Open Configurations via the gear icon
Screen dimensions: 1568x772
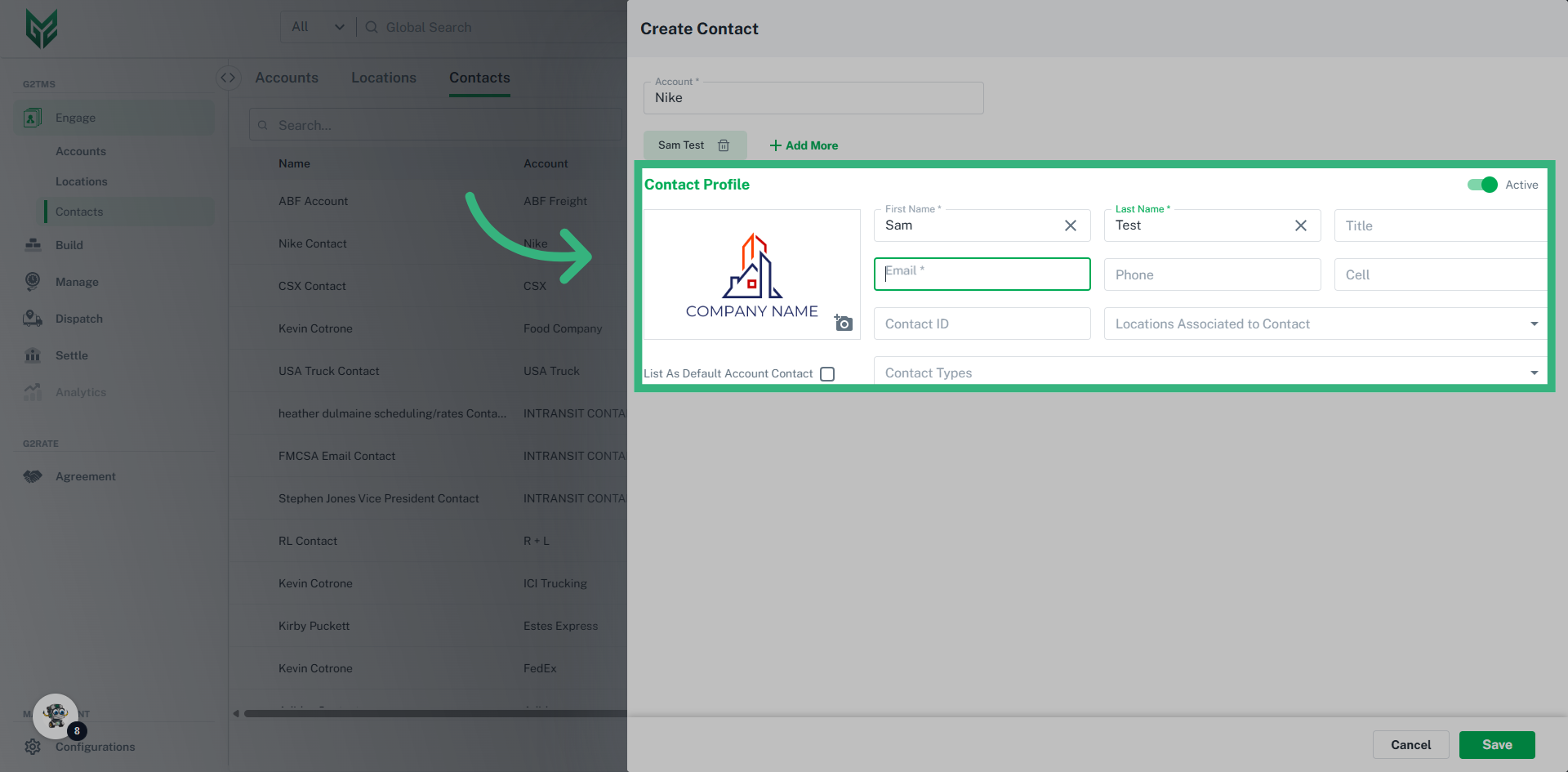click(x=32, y=747)
